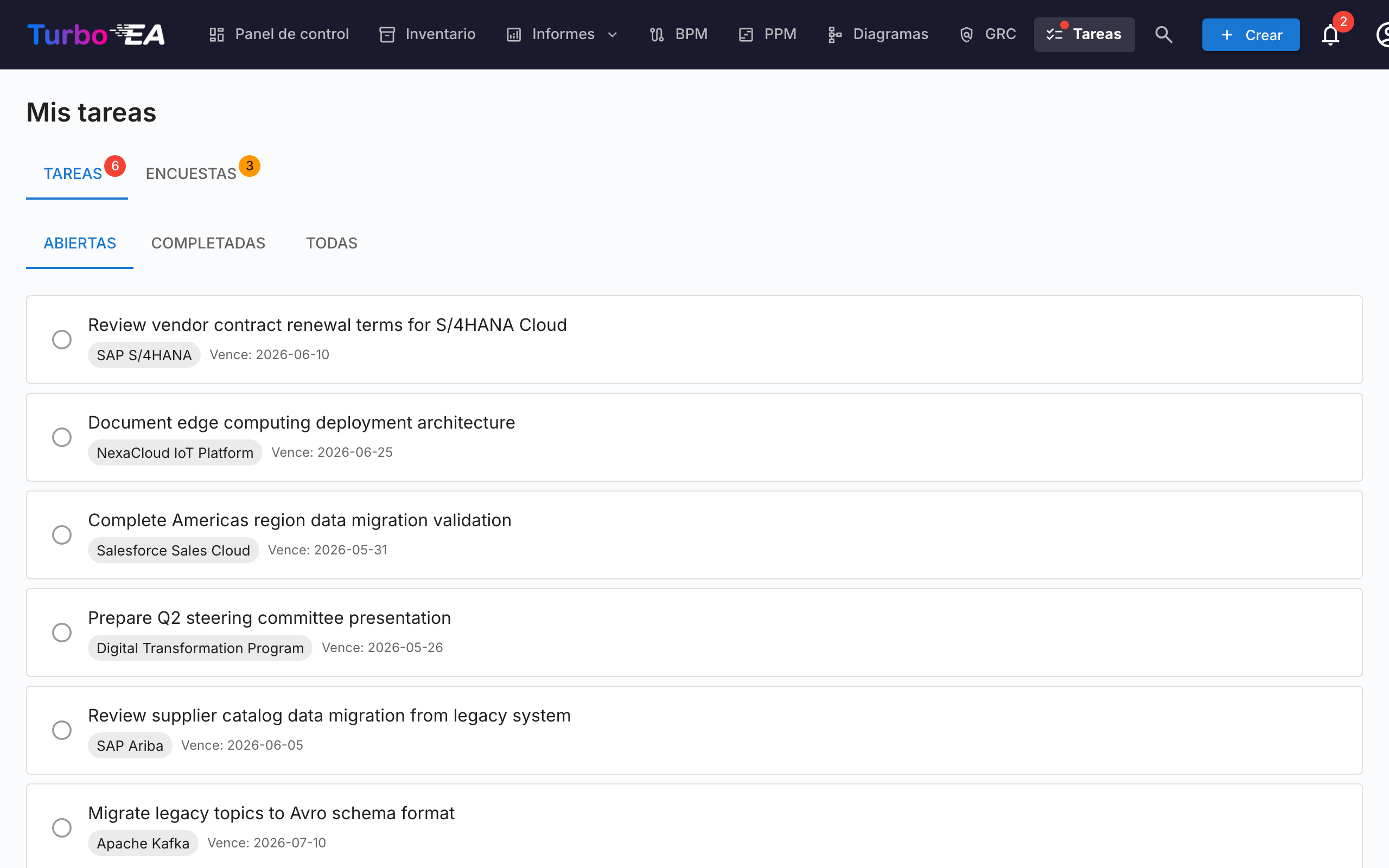Open the SAP Ariba chip
This screenshot has width=1389, height=868.
[x=130, y=745]
